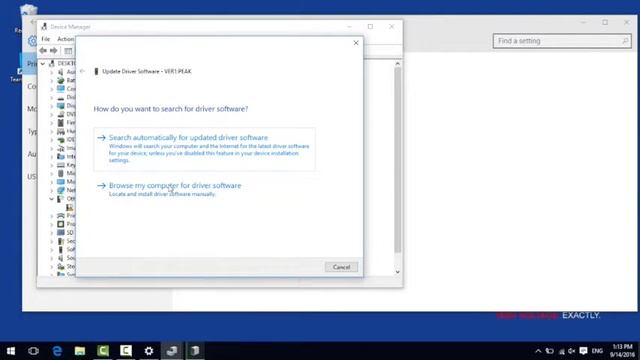The height and width of the screenshot is (360, 640).
Task: Open File Explorer from the taskbar
Action: coord(80,351)
